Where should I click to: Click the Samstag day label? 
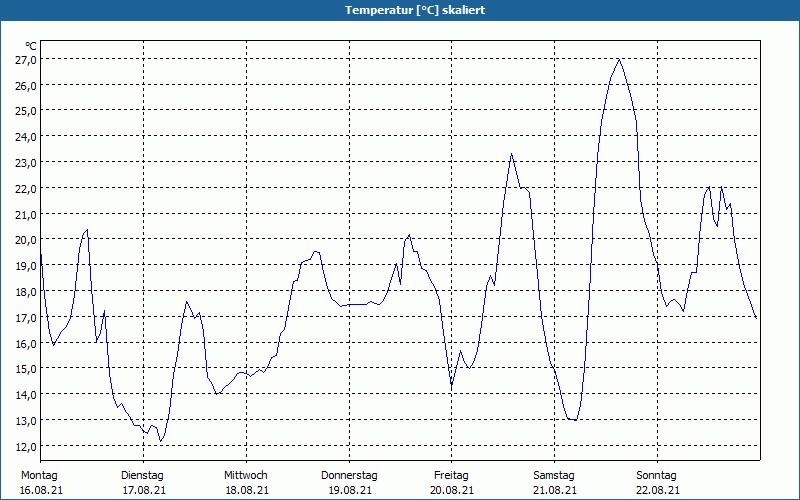(554, 475)
